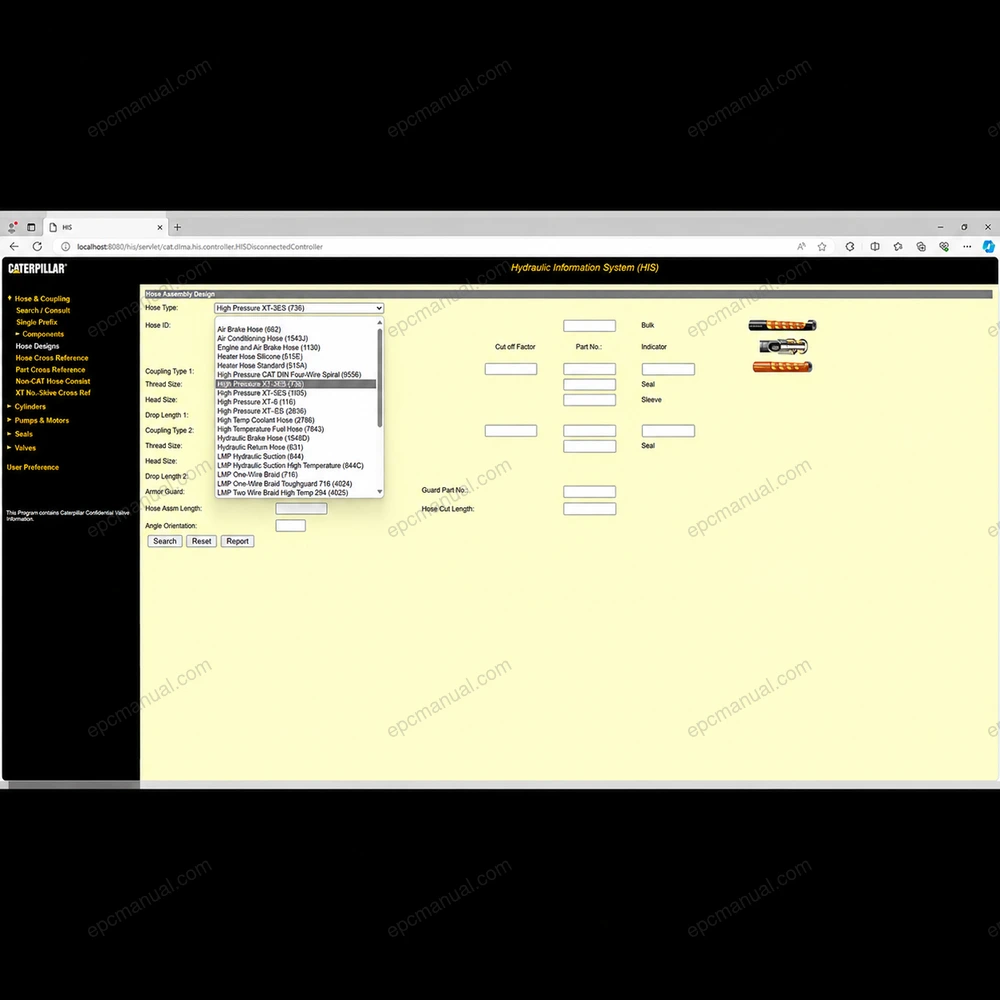Open the site information icon in address bar
The height and width of the screenshot is (1000, 1000).
click(x=65, y=247)
